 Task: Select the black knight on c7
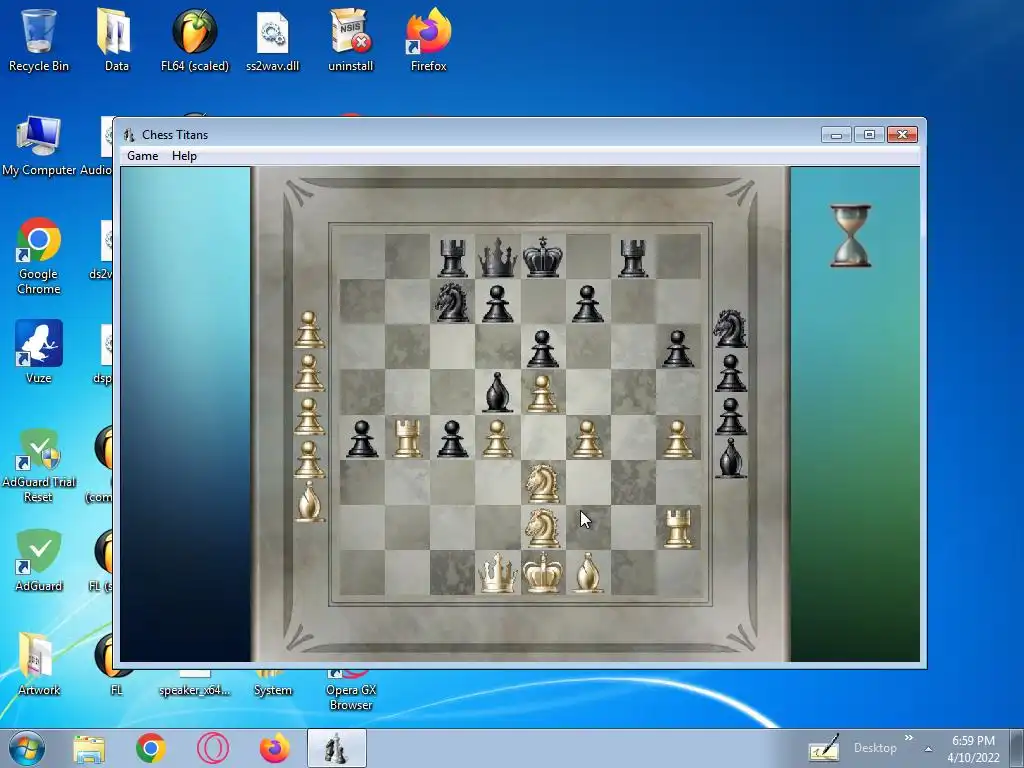[x=452, y=302]
